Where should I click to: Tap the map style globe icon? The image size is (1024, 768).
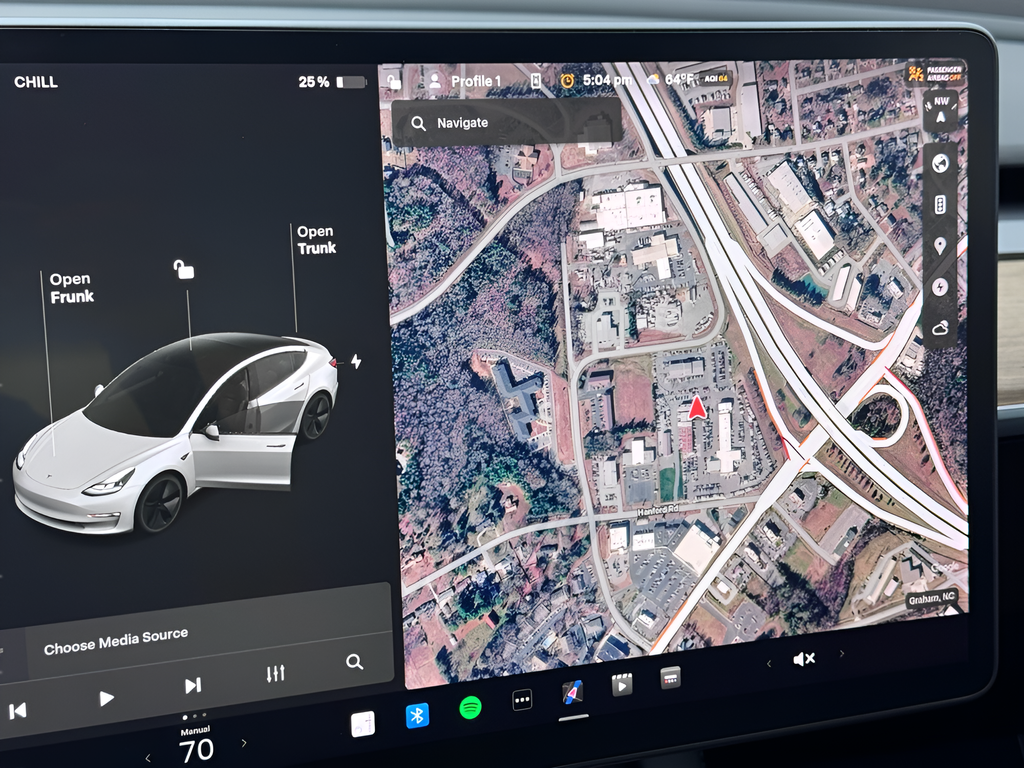tap(940, 165)
